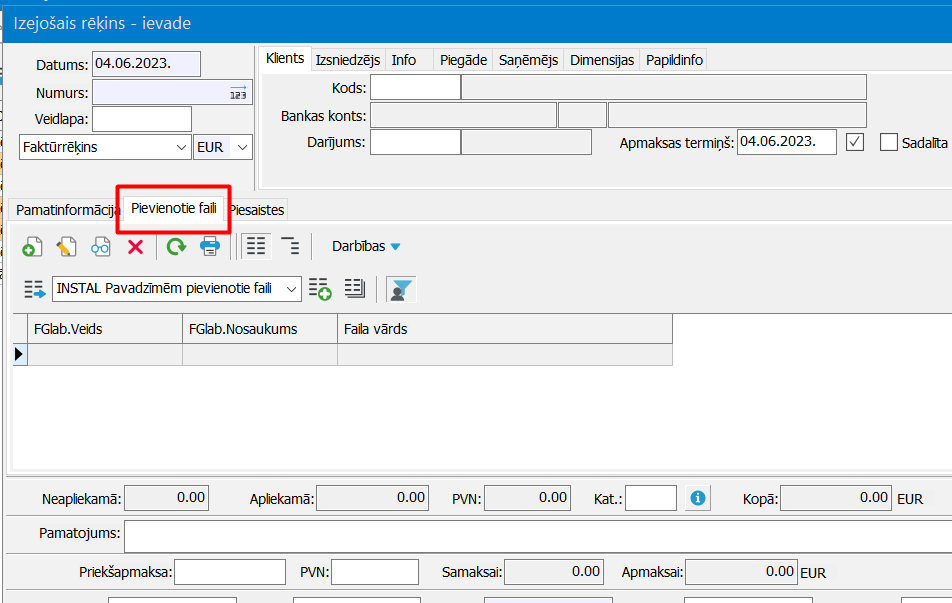Click Apmaksas termiņš date field
Screen dimensions: 952x603
click(787, 142)
